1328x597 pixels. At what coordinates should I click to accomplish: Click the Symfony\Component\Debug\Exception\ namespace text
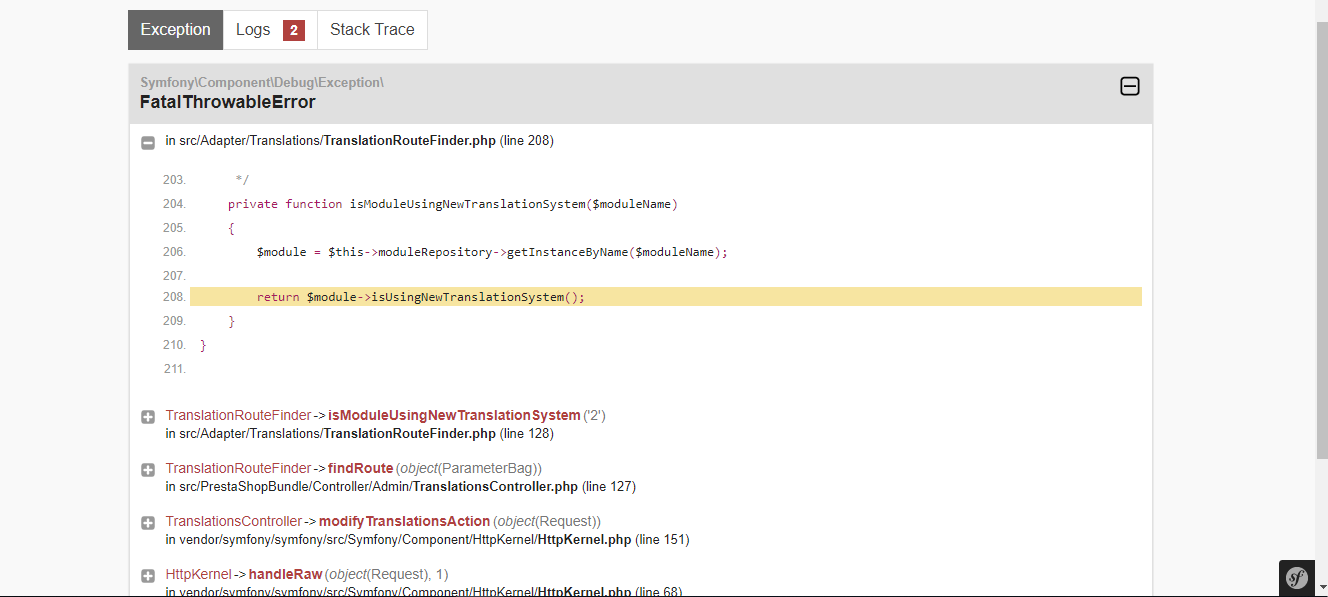click(x=262, y=82)
